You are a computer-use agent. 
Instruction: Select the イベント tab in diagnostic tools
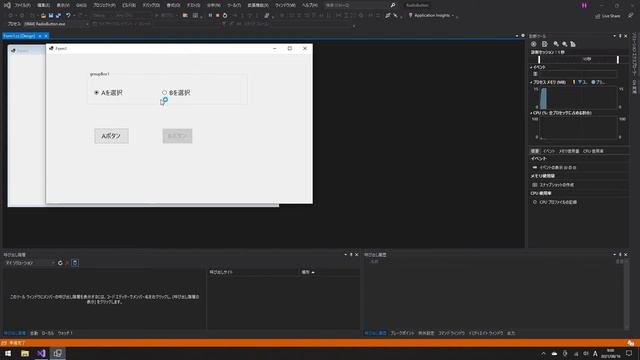click(549, 151)
